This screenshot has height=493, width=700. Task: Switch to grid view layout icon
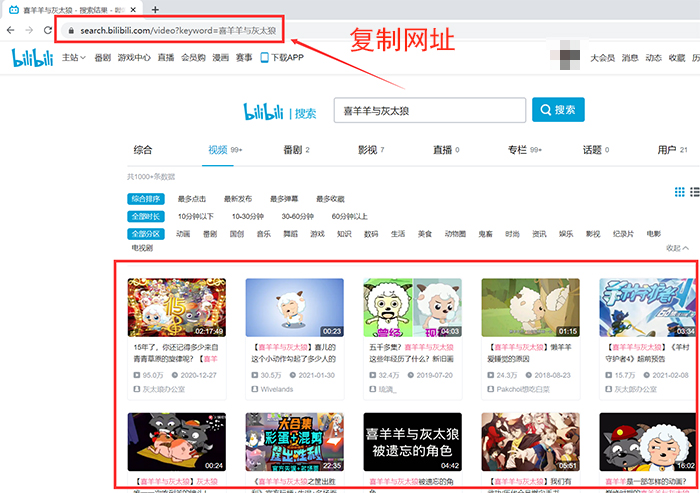pyautogui.click(x=679, y=192)
